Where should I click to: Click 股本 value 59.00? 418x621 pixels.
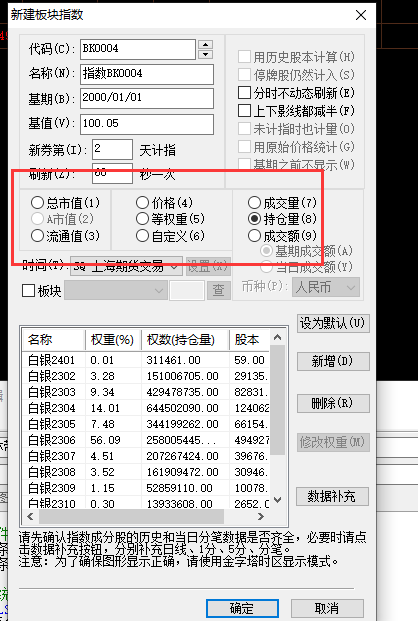(249, 360)
